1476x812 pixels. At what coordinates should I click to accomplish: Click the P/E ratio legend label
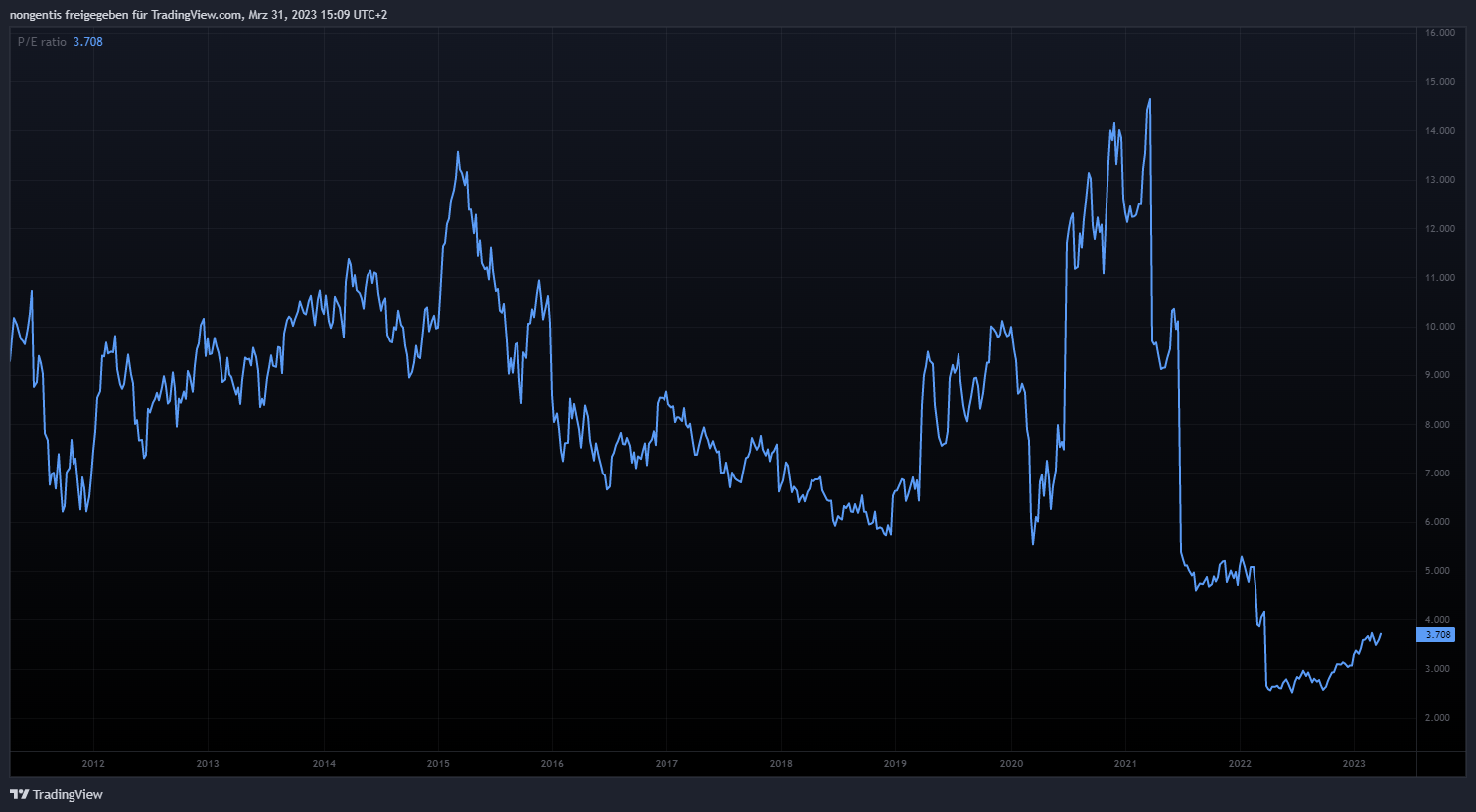pos(42,42)
